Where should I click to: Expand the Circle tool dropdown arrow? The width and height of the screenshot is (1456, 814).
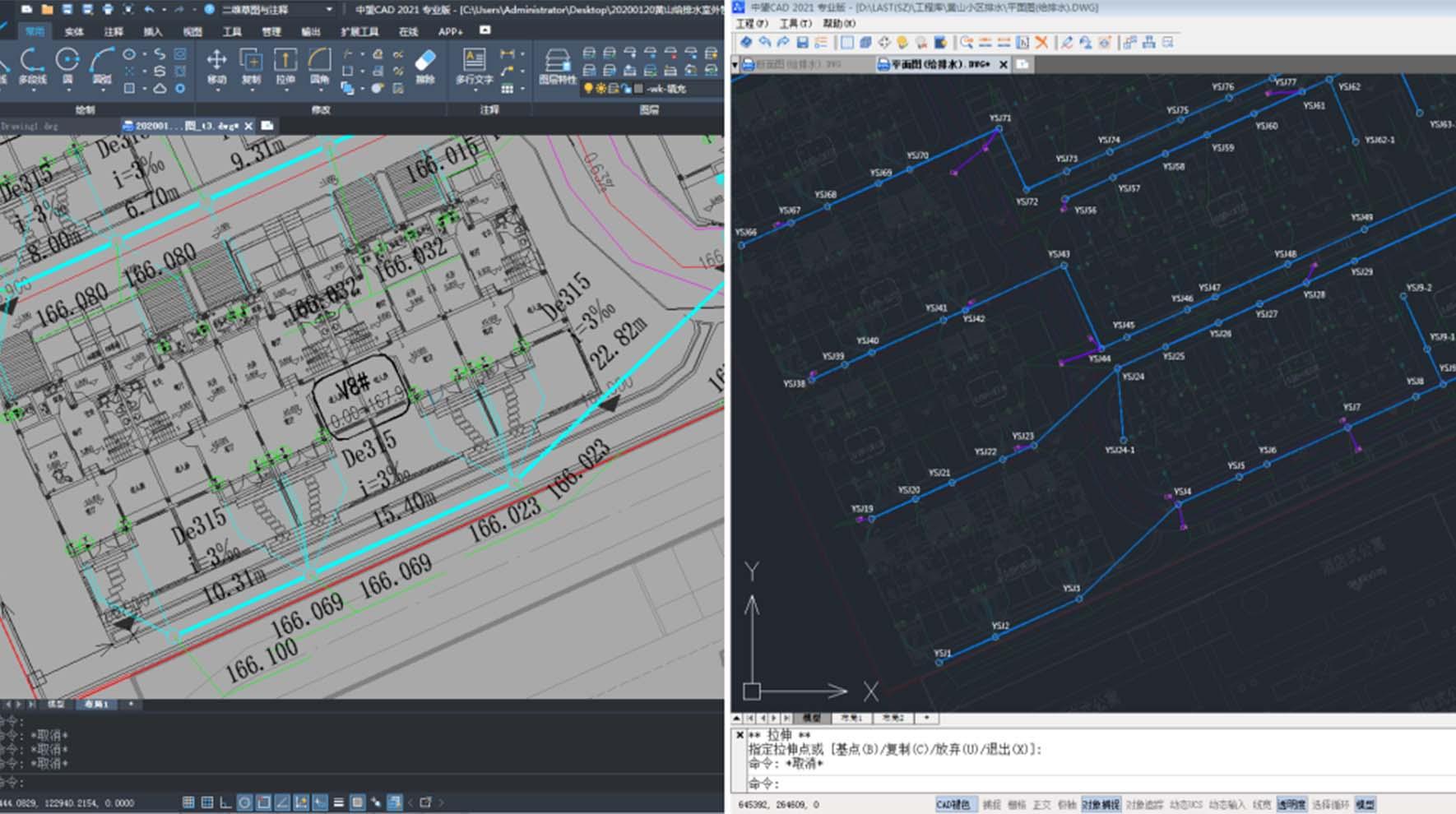click(x=67, y=90)
